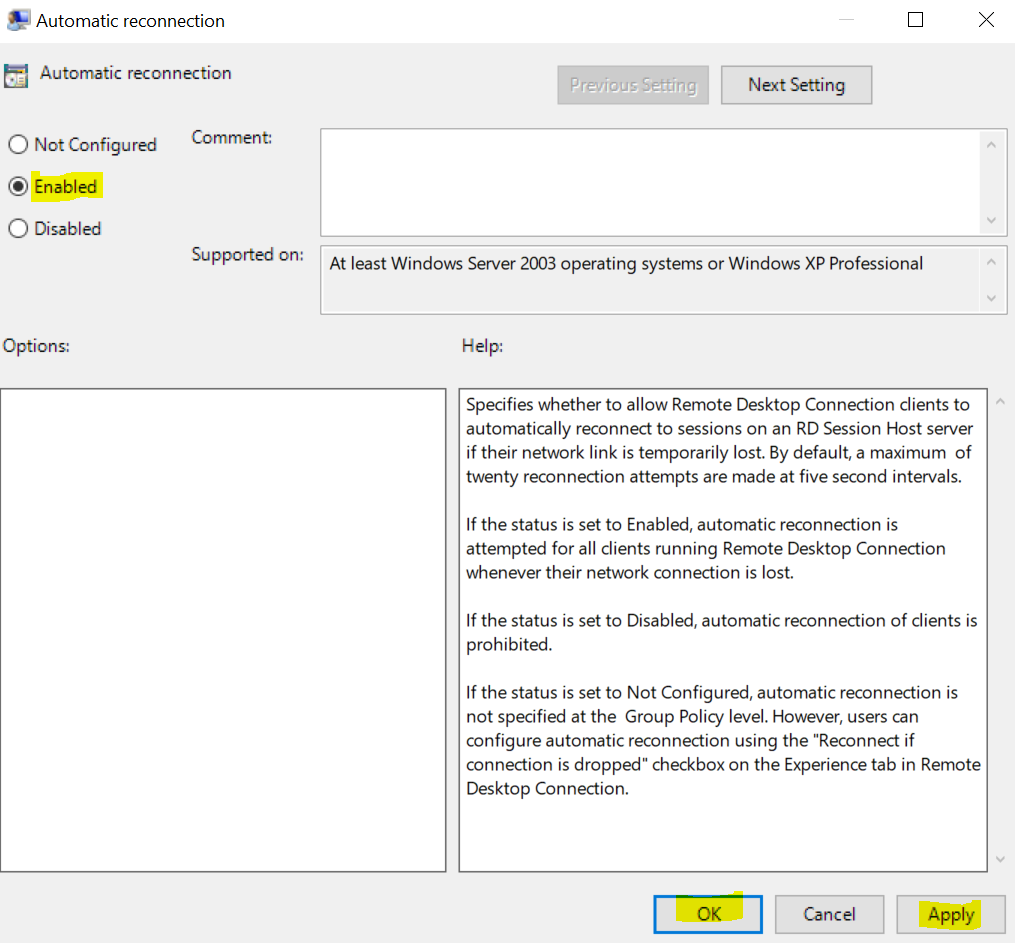Click the Supported on scroll down arrow
The width and height of the screenshot is (1015, 943).
click(991, 298)
